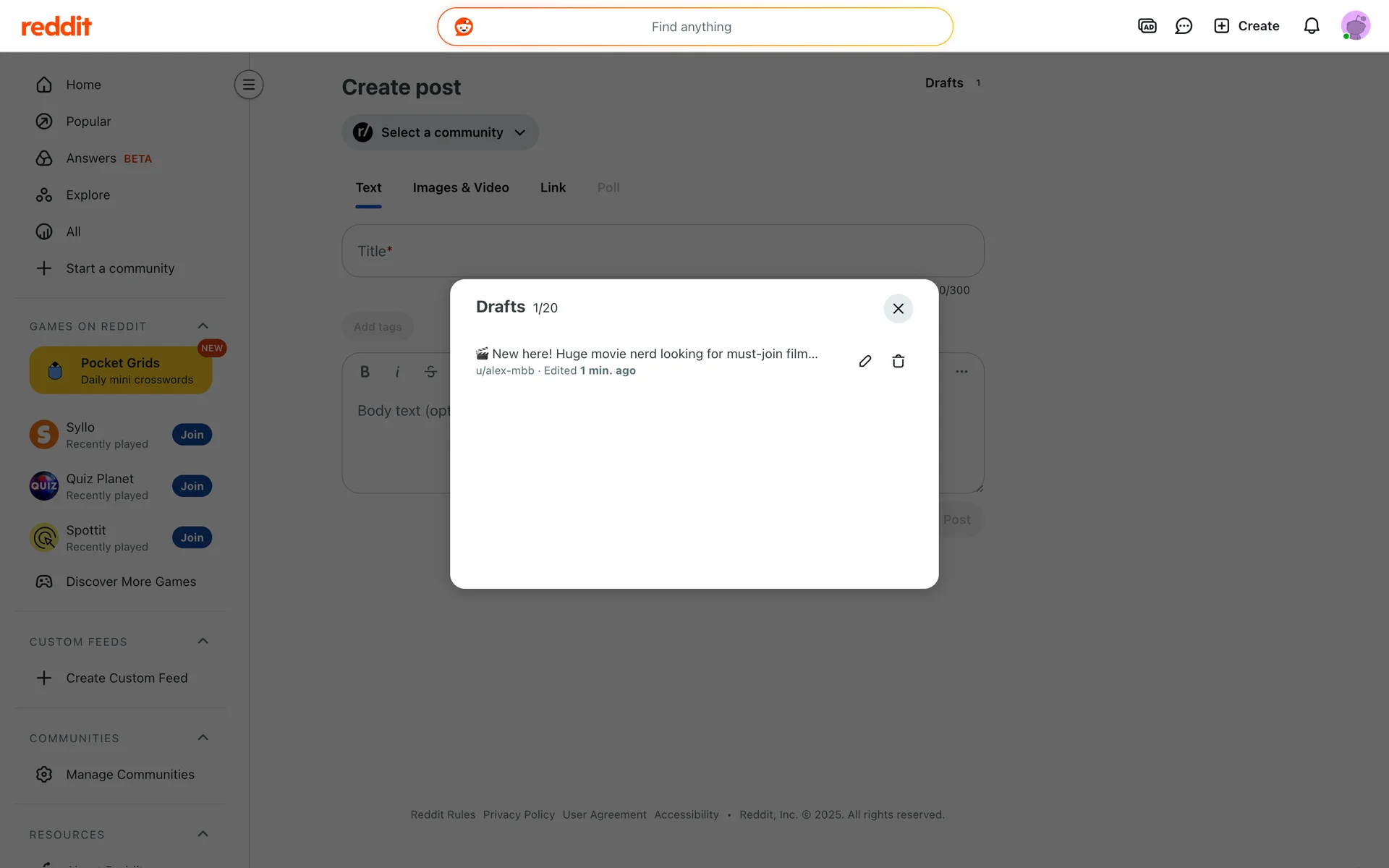This screenshot has height=868, width=1389.
Task: Open the Discover More Games item
Action: click(x=130, y=582)
